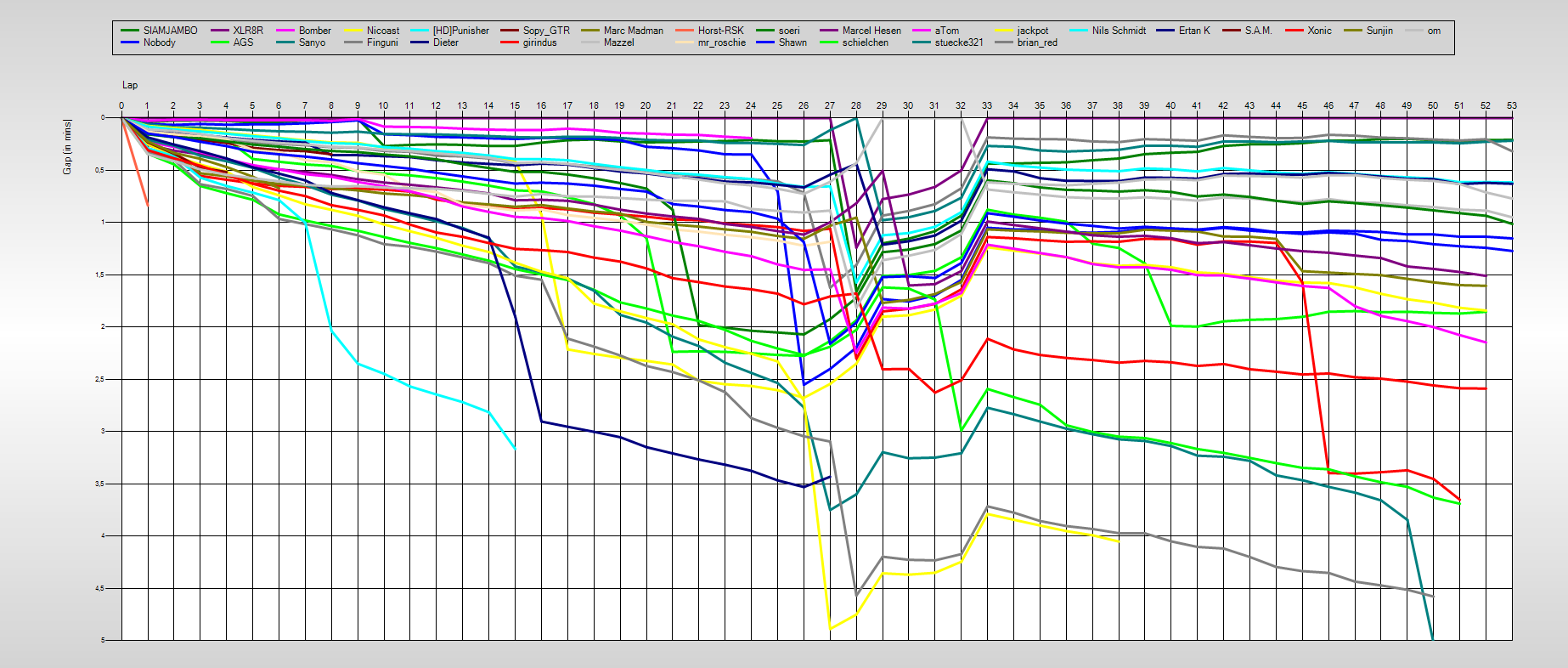The height and width of the screenshot is (668, 1568).
Task: Click the Nils Schmidt legend entry
Action: pyautogui.click(x=1118, y=31)
